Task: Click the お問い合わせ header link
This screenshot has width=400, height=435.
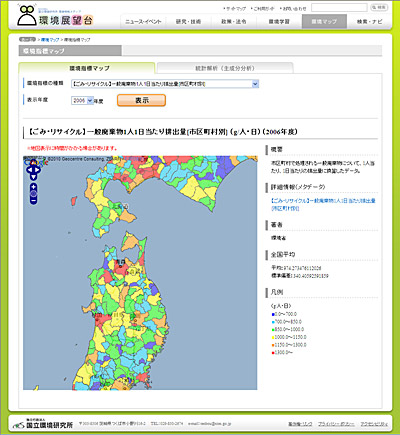Action: coord(293,9)
